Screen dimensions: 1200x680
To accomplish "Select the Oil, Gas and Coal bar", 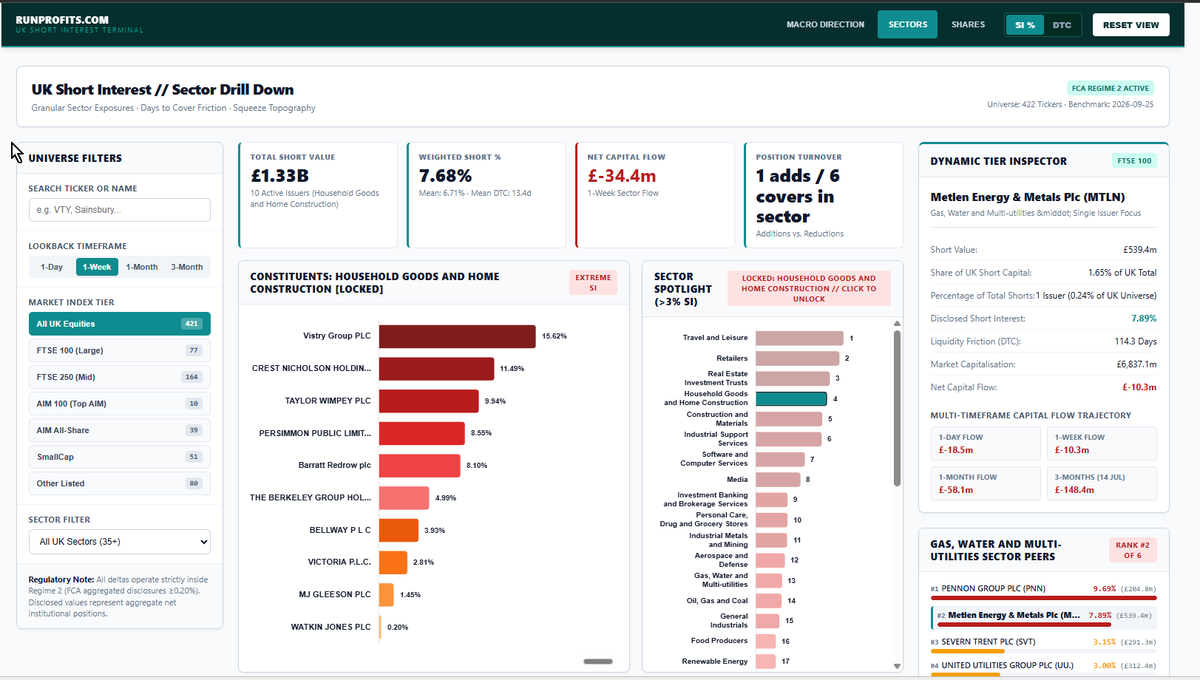I will click(x=767, y=600).
